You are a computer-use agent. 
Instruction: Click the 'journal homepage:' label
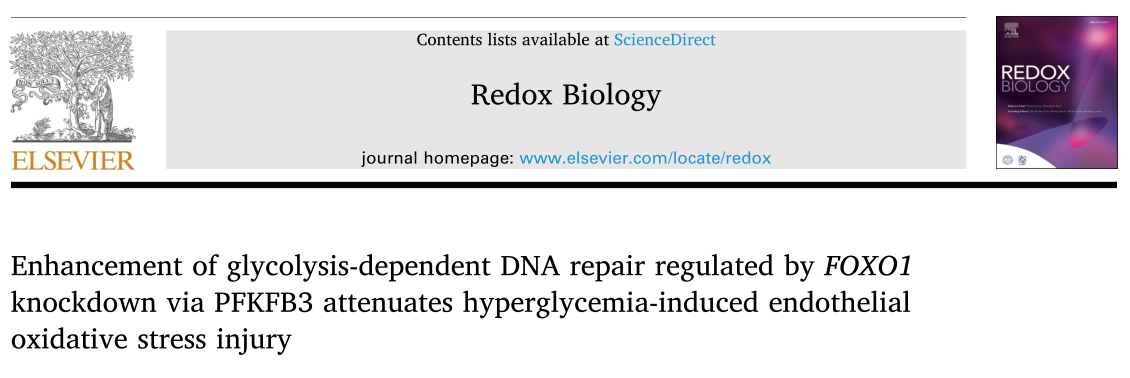437,158
